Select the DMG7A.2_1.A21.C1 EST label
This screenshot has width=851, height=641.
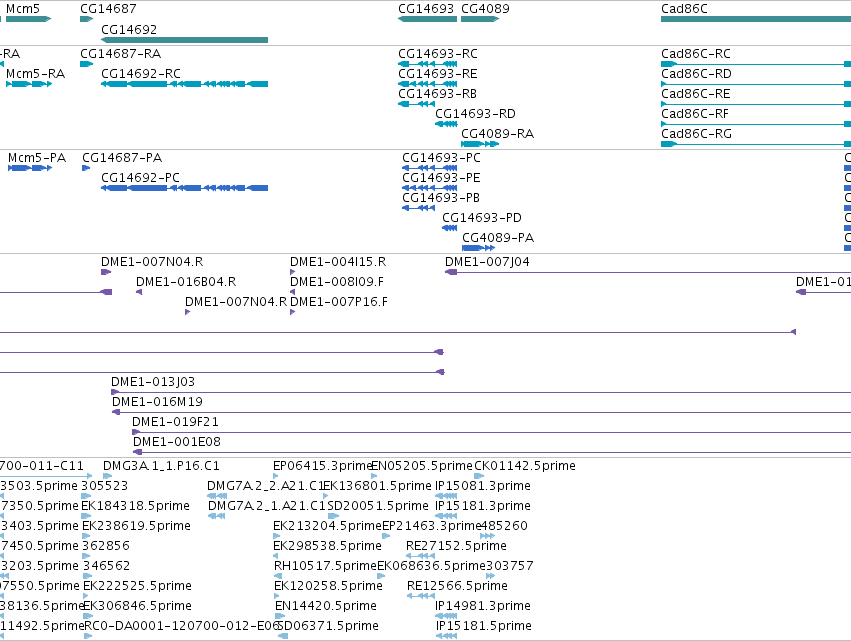(x=267, y=506)
